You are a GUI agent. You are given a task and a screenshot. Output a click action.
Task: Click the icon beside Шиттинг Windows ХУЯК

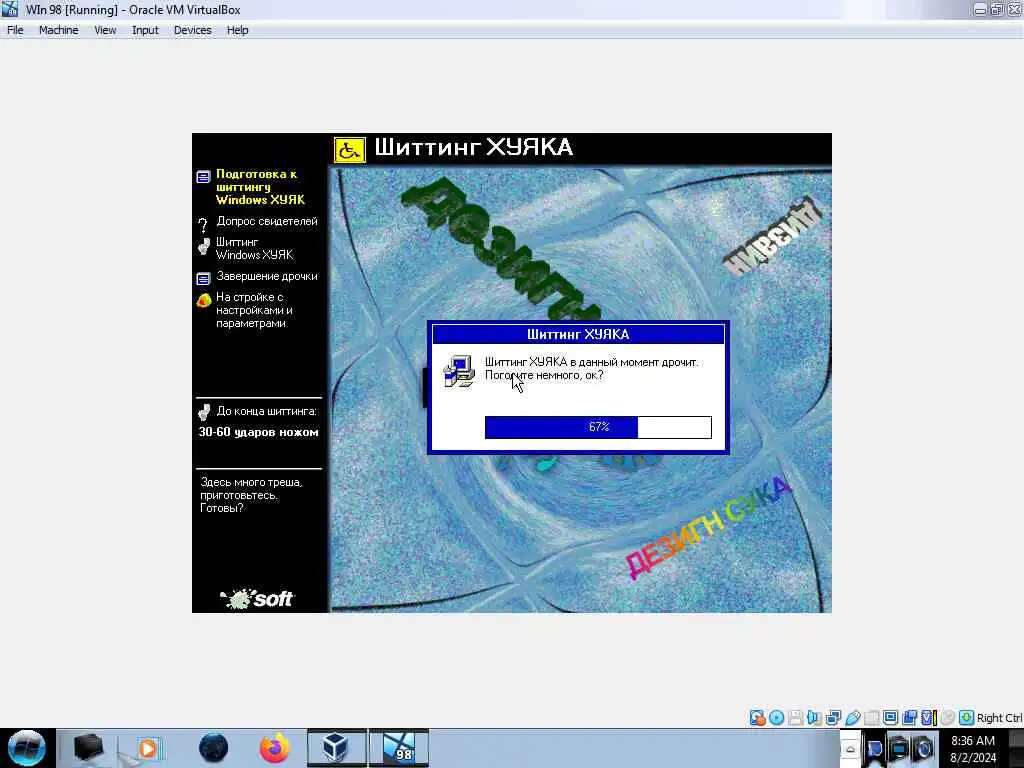pyautogui.click(x=204, y=246)
